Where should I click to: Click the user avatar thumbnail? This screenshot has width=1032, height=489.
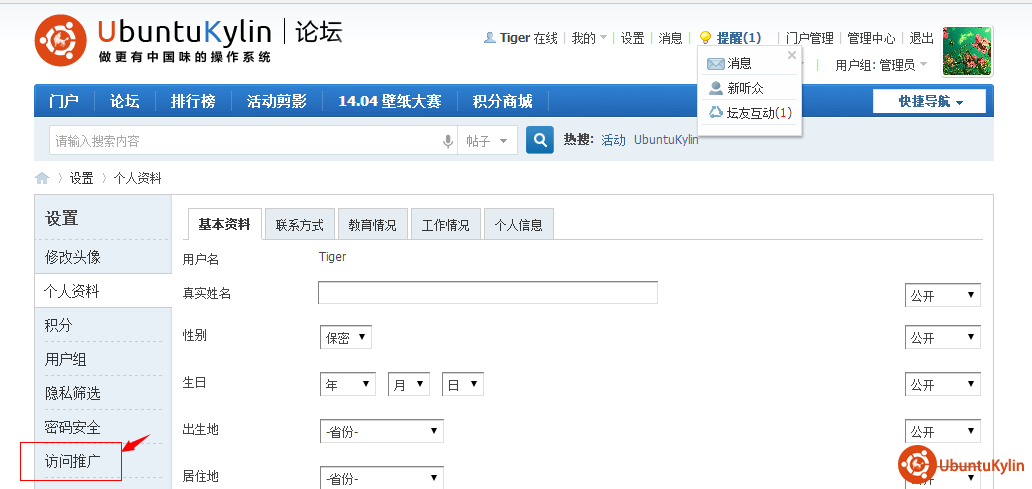click(x=967, y=51)
